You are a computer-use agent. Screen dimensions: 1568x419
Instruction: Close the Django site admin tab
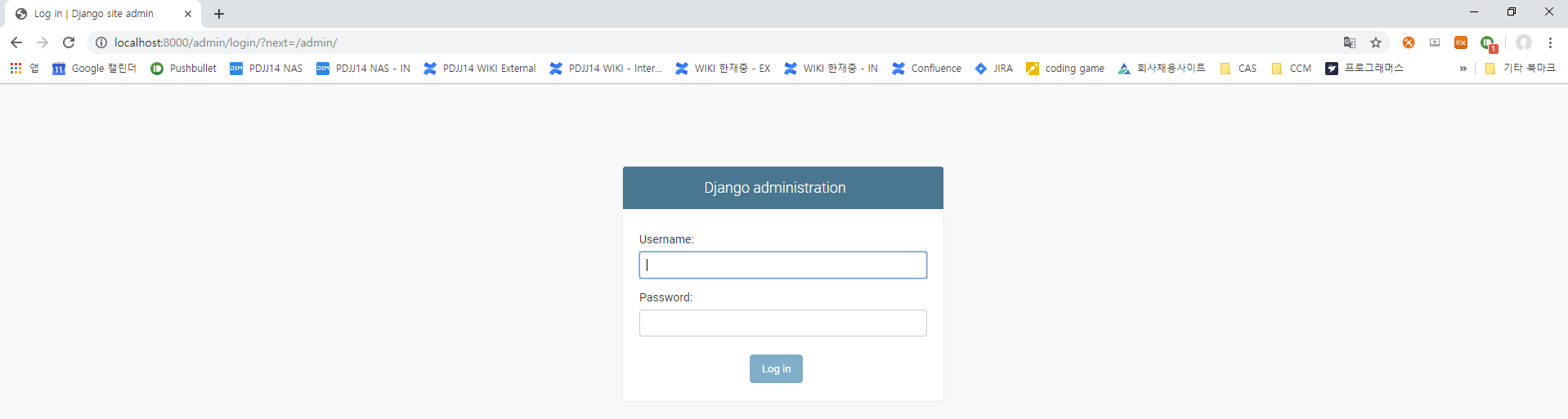[x=188, y=14]
